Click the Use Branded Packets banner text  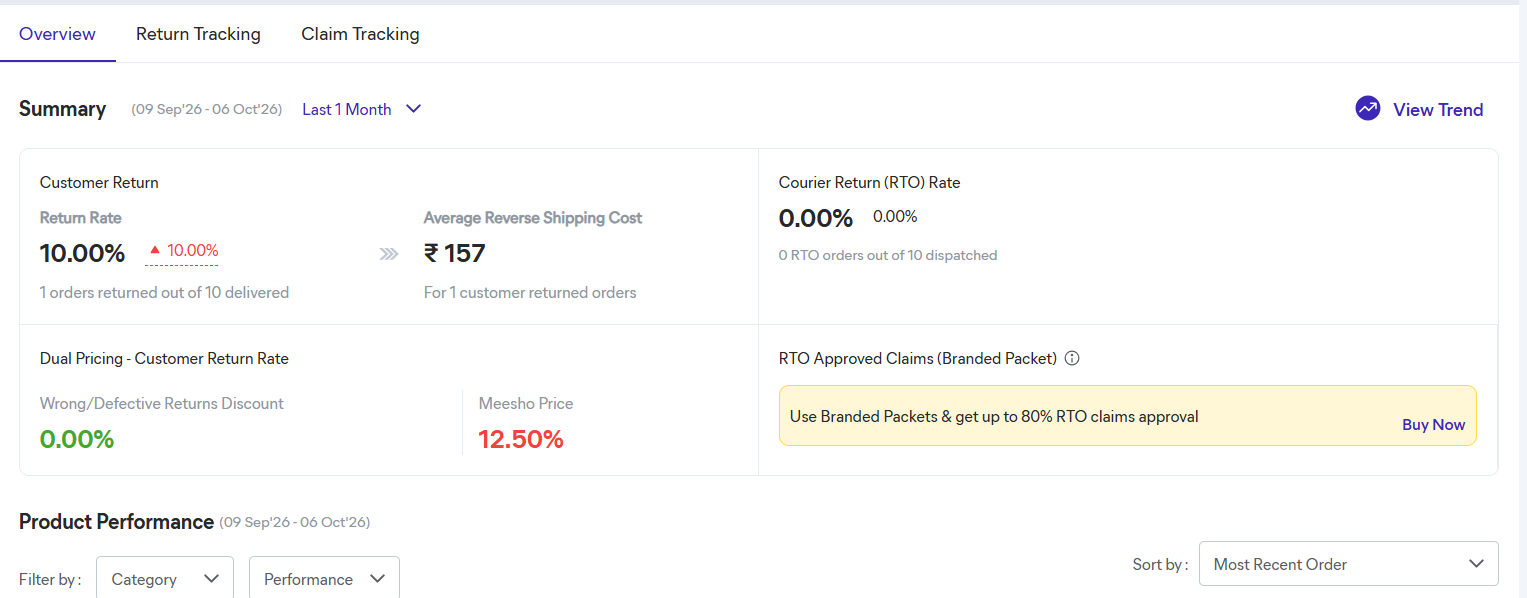(994, 417)
